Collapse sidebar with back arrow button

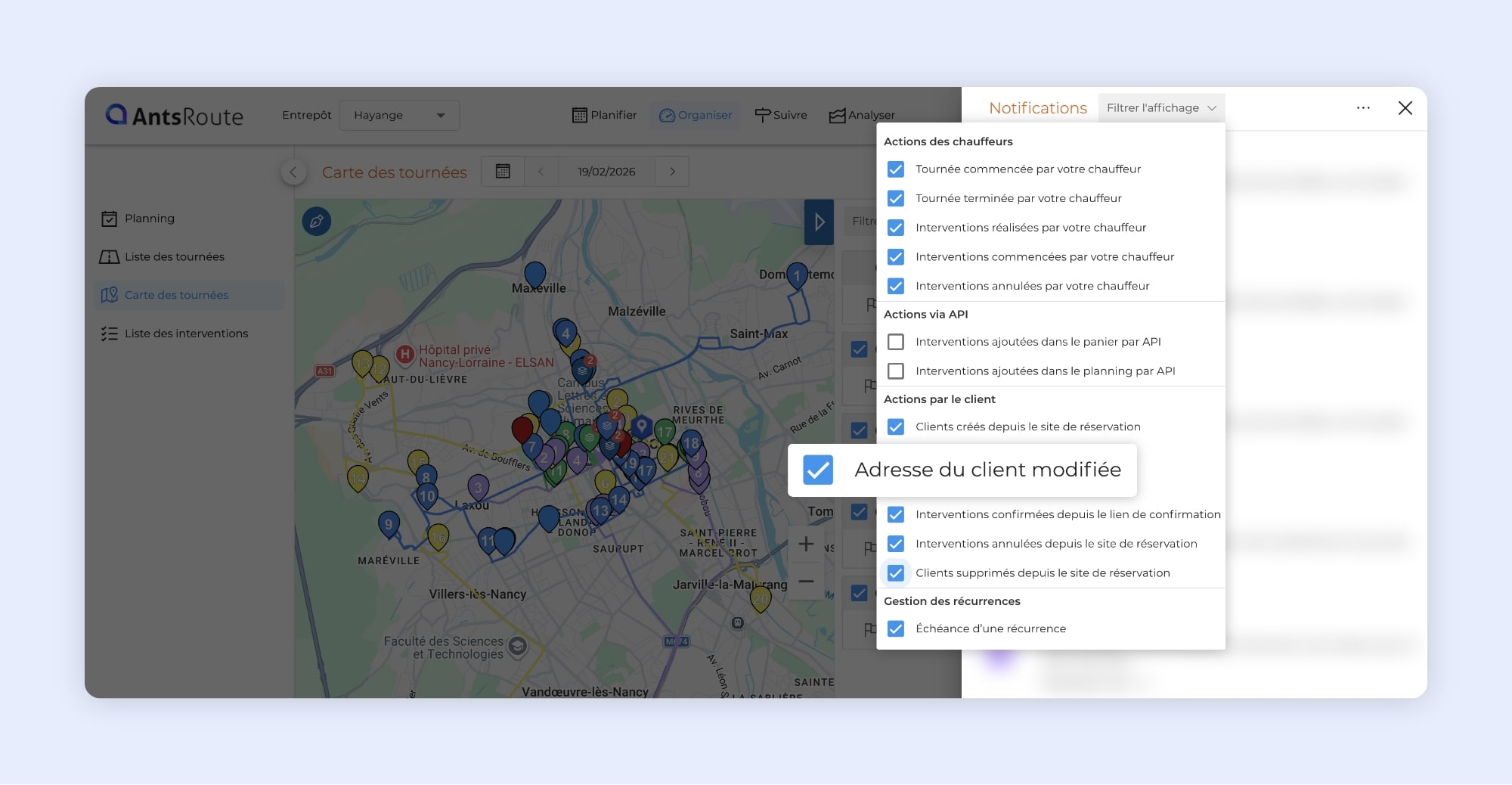point(293,172)
